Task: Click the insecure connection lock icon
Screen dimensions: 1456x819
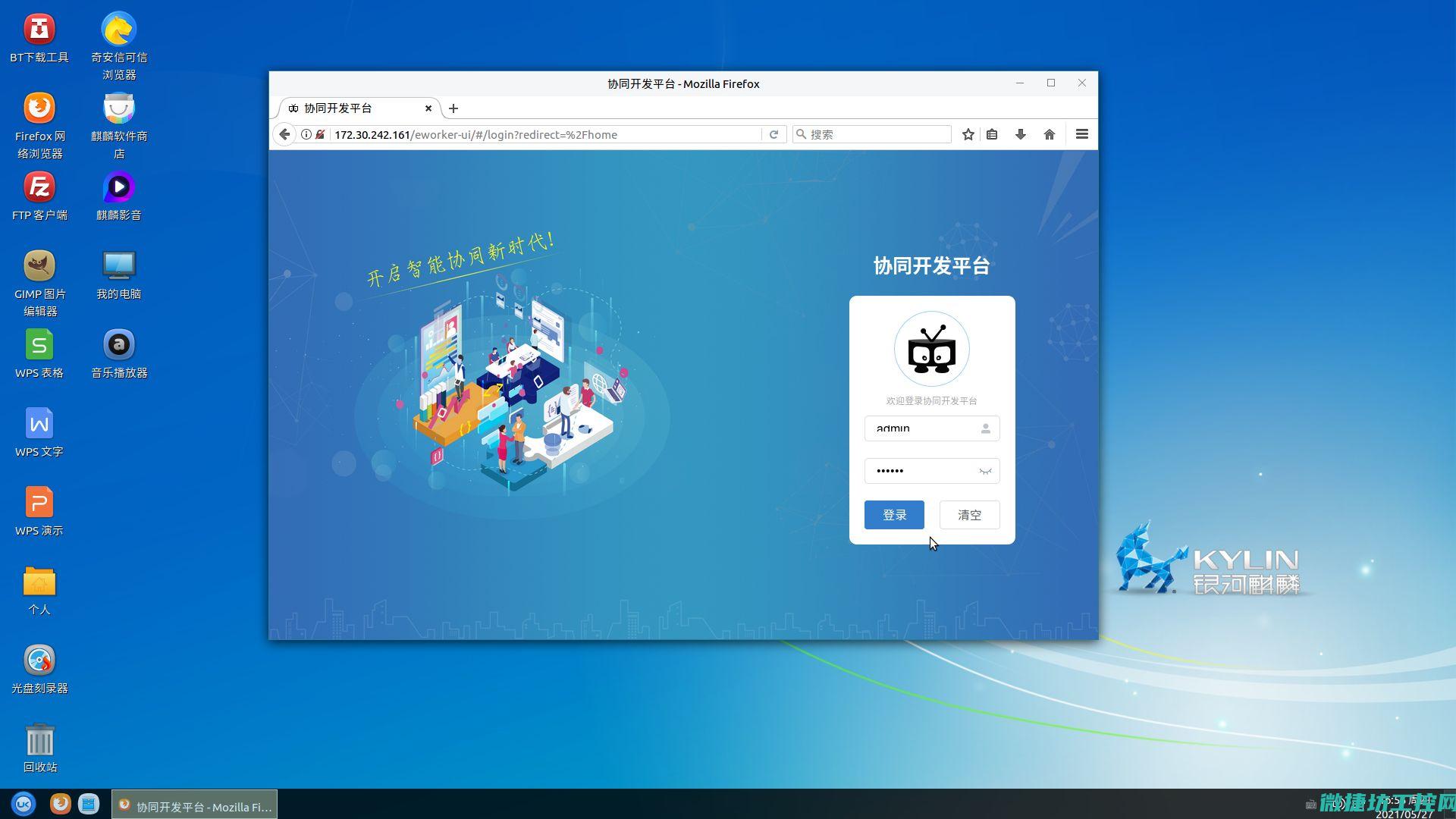Action: point(320,134)
